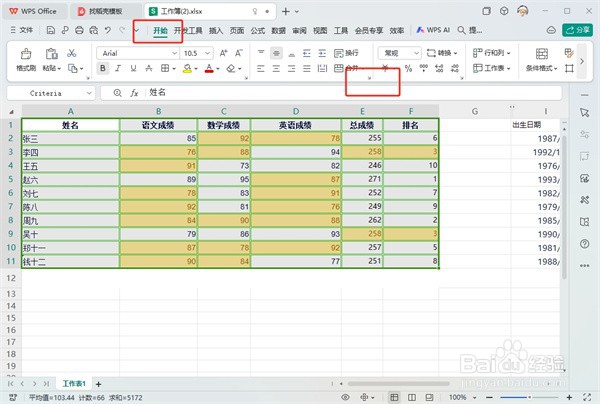This screenshot has width=600, height=404.
Task: Toggle Italic formatting button
Action: (x=118, y=68)
